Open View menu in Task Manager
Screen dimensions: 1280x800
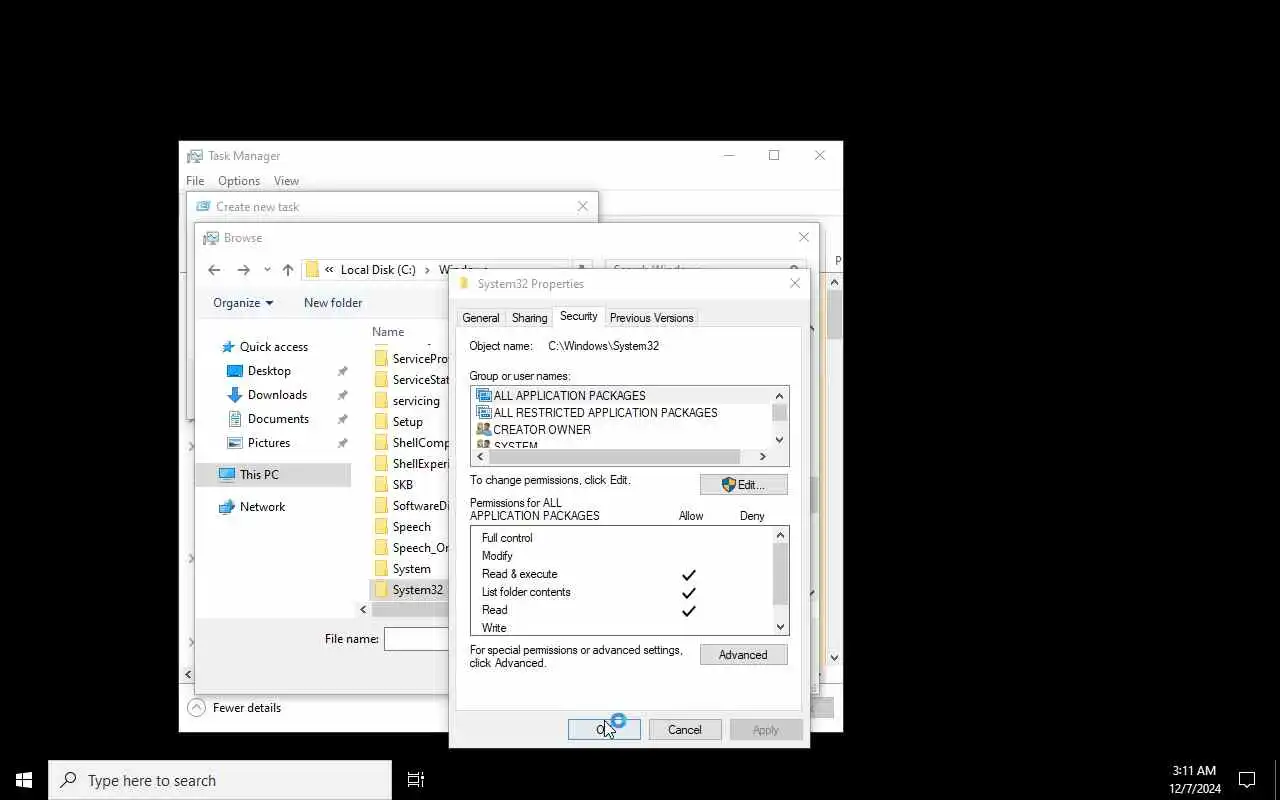point(286,181)
